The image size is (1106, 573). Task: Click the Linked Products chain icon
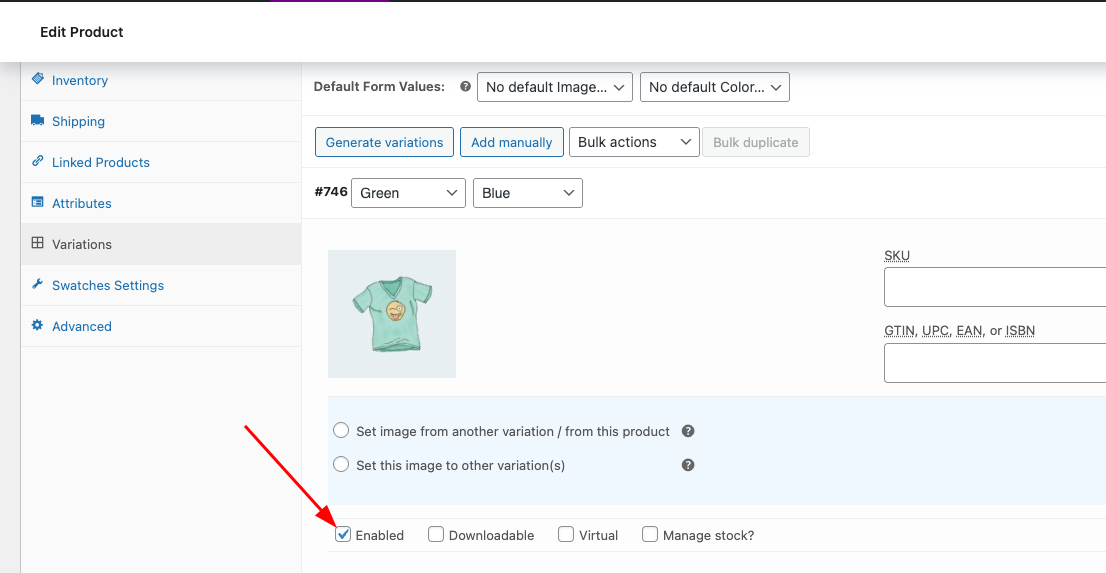37,162
